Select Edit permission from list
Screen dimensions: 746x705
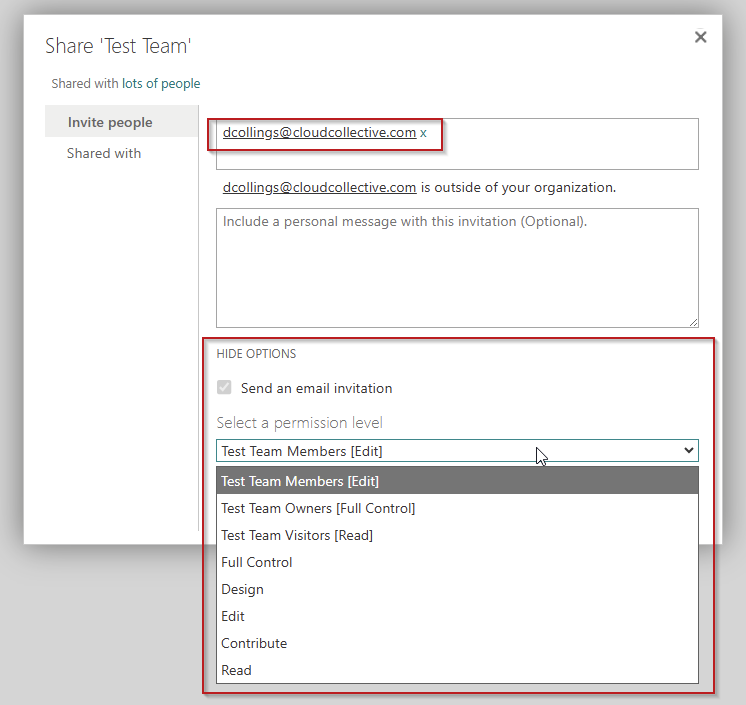pyautogui.click(x=233, y=616)
